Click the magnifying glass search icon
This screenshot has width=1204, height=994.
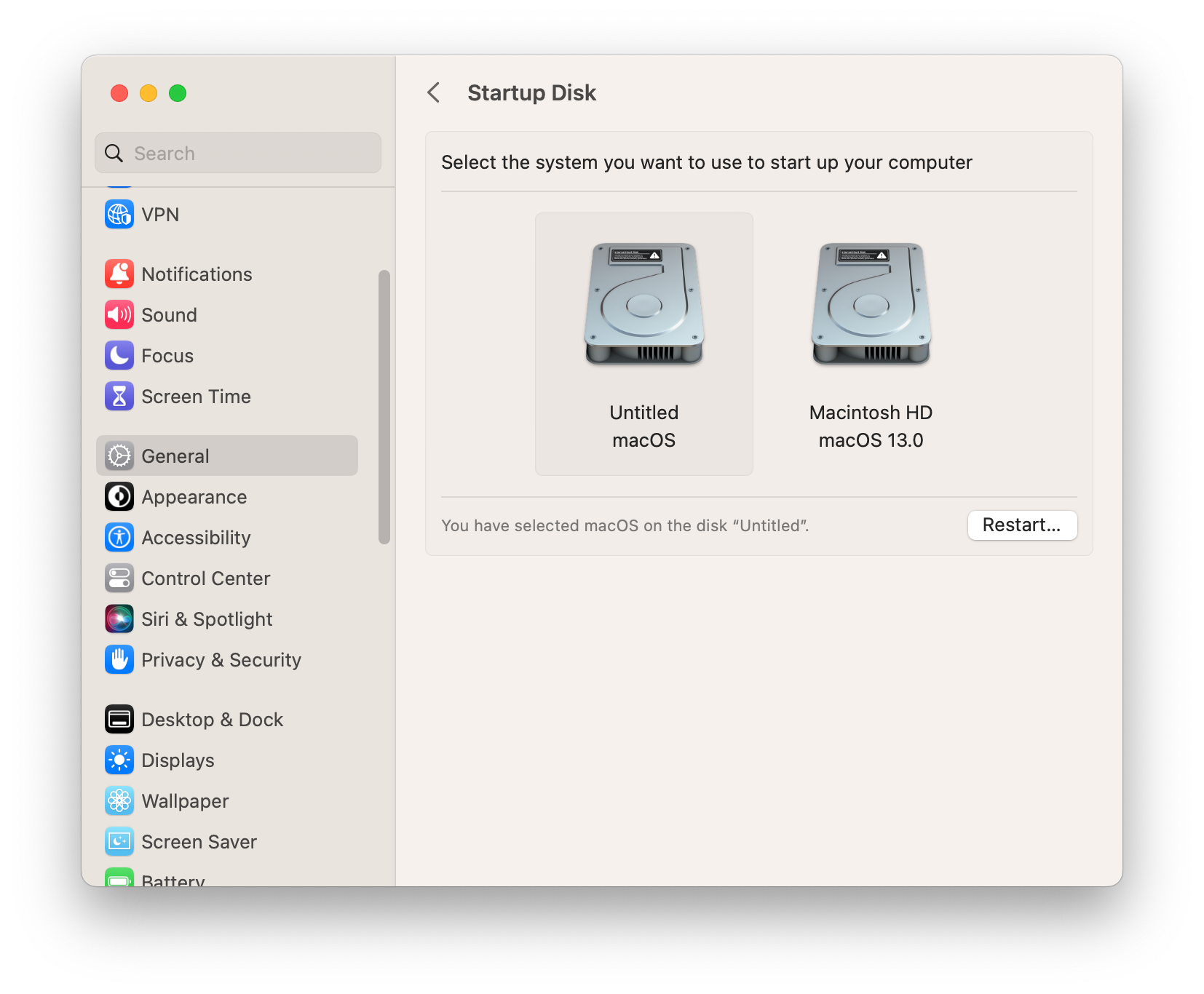pos(114,154)
